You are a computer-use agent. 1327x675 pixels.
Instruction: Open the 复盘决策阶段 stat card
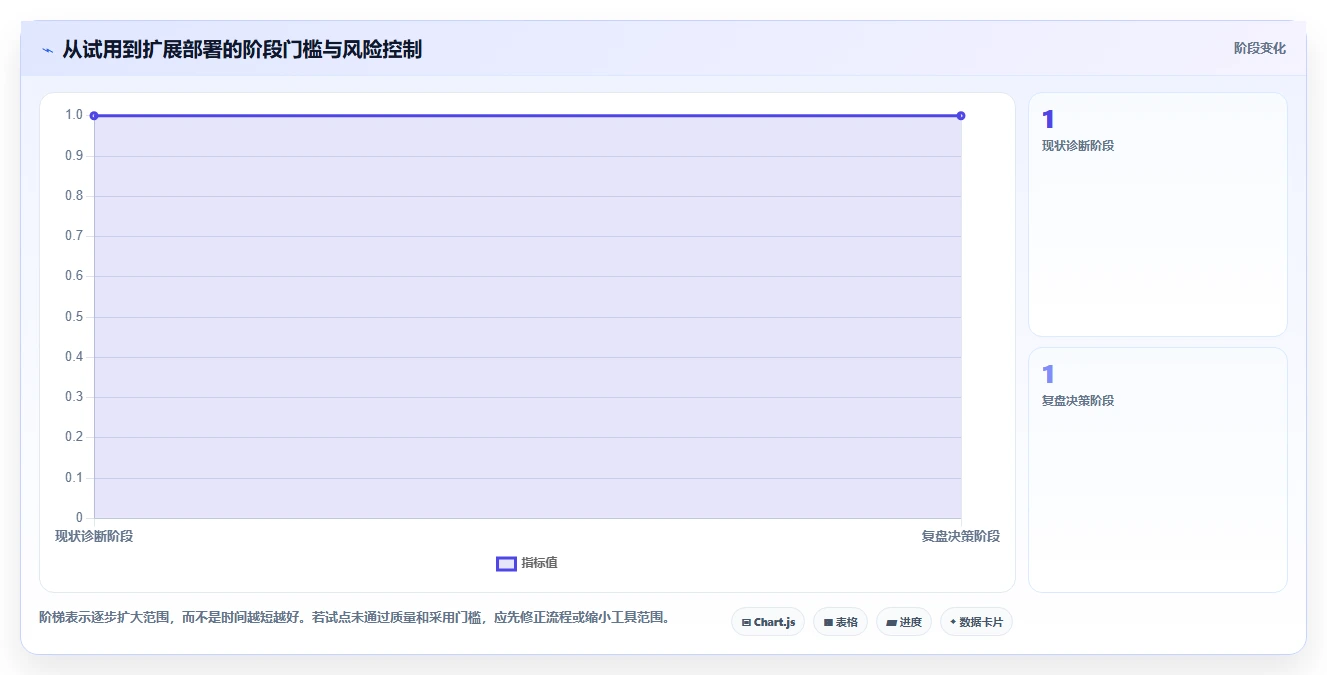click(x=1157, y=470)
